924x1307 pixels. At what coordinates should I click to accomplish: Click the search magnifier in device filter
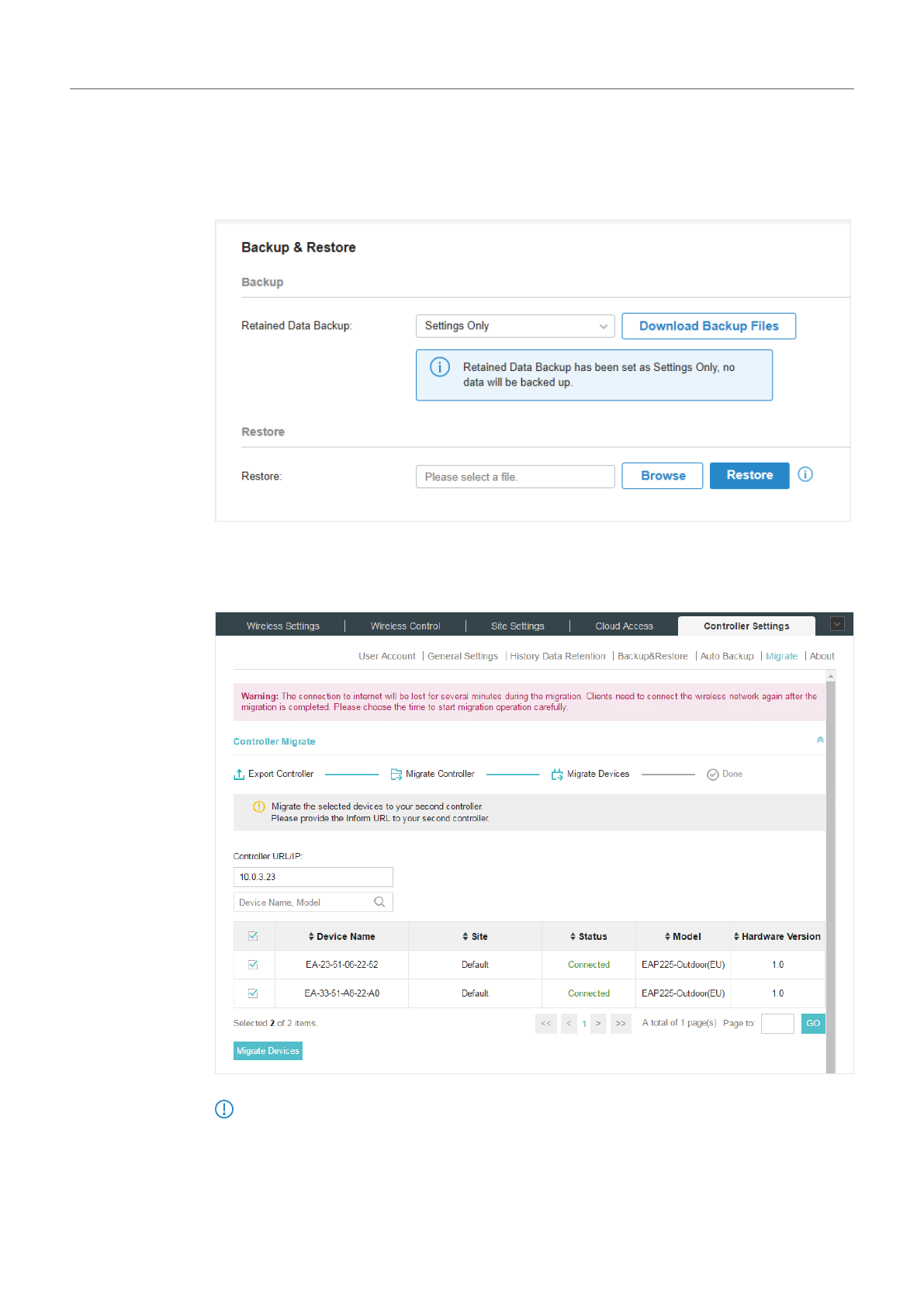pyautogui.click(x=379, y=902)
